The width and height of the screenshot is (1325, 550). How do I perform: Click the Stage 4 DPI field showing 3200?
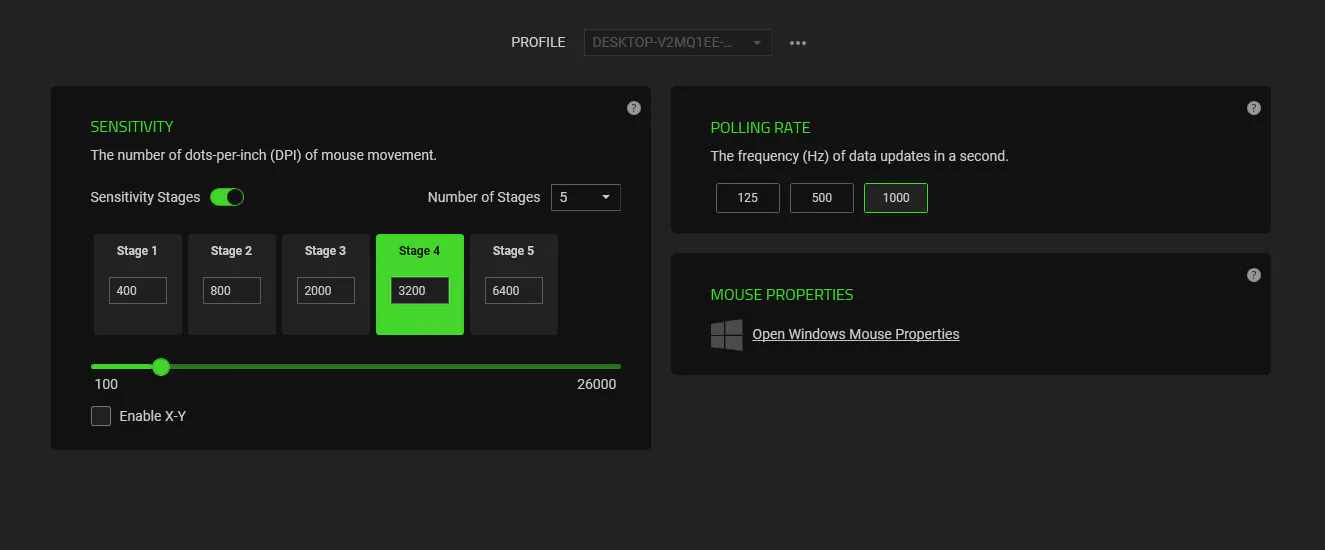pos(420,291)
